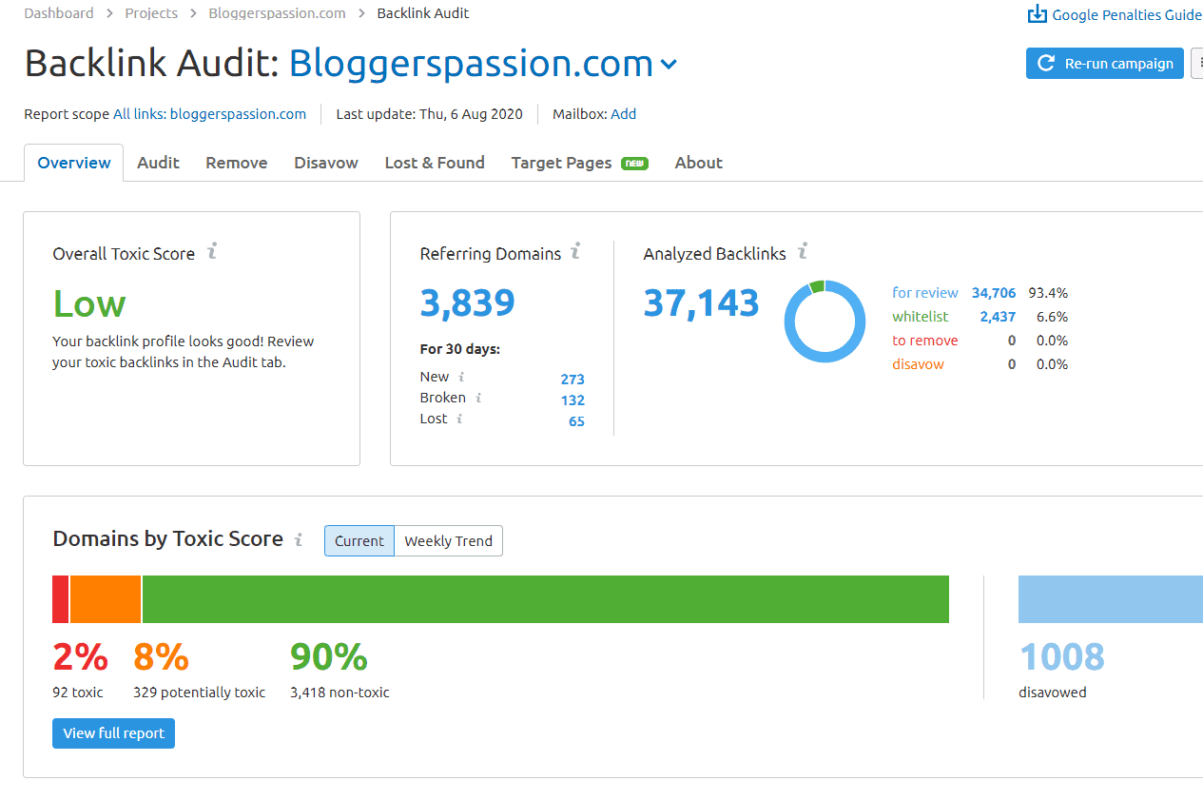Click the 37,143 analyzed backlinks number

[701, 302]
